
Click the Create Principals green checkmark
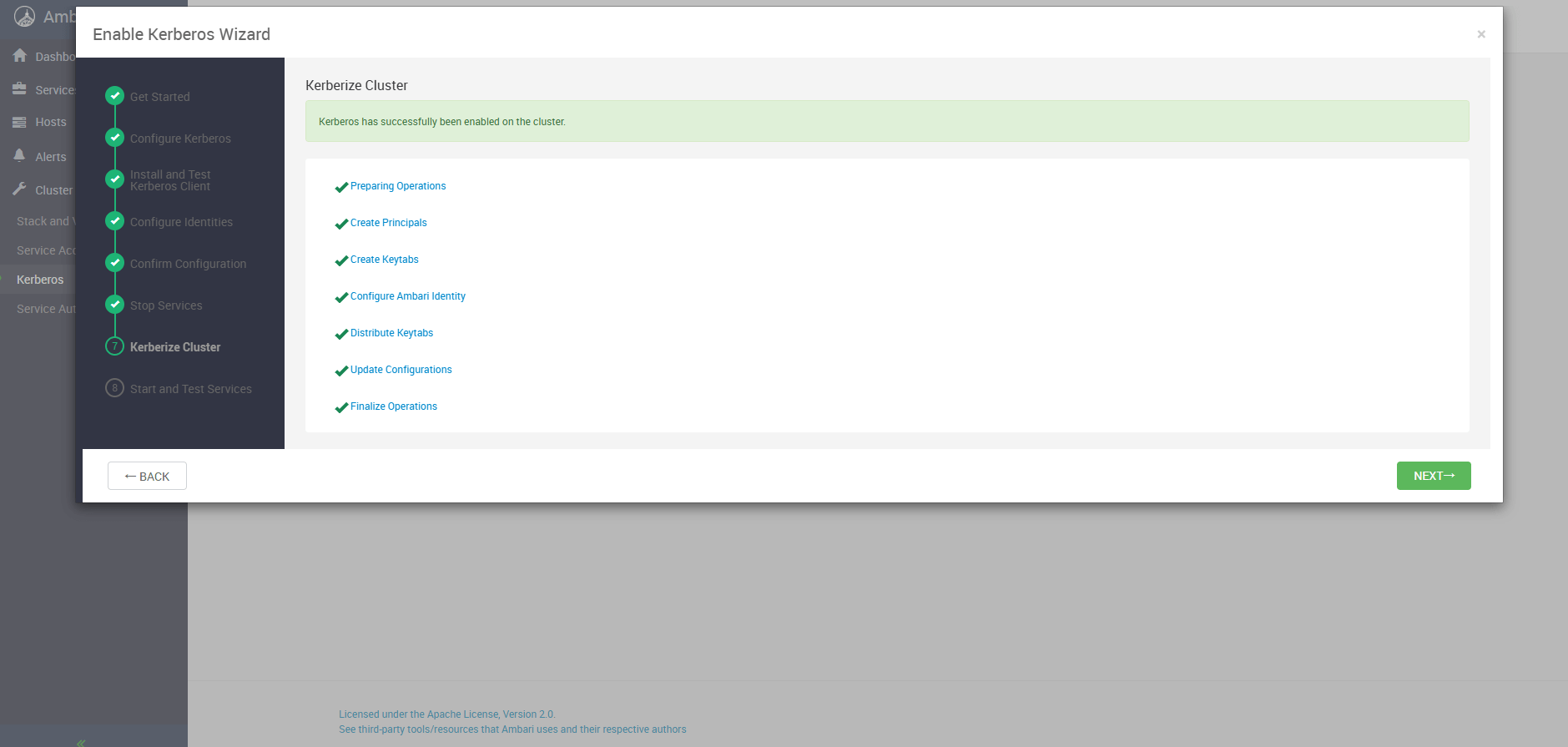tap(341, 224)
